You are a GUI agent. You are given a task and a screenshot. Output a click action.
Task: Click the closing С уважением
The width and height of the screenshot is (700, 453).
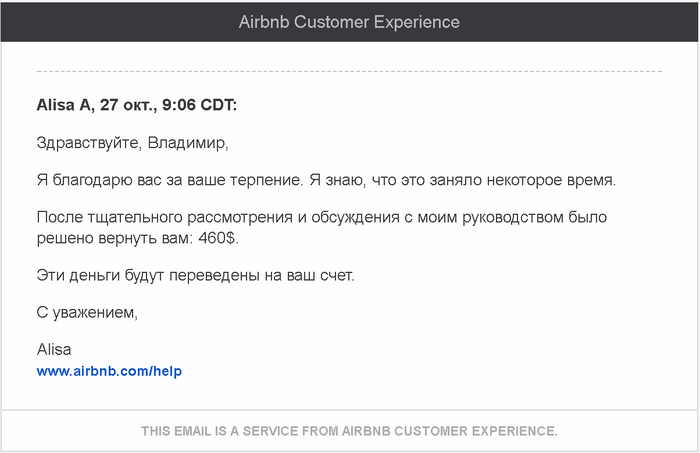[x=86, y=312]
